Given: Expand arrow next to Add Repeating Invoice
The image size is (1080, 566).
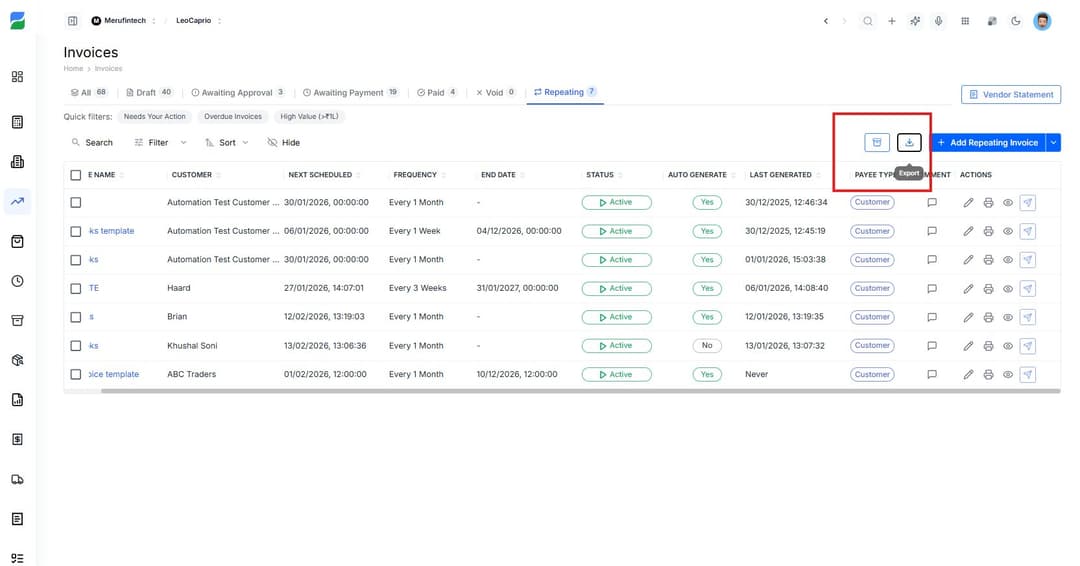Looking at the screenshot, I should click(1054, 143).
